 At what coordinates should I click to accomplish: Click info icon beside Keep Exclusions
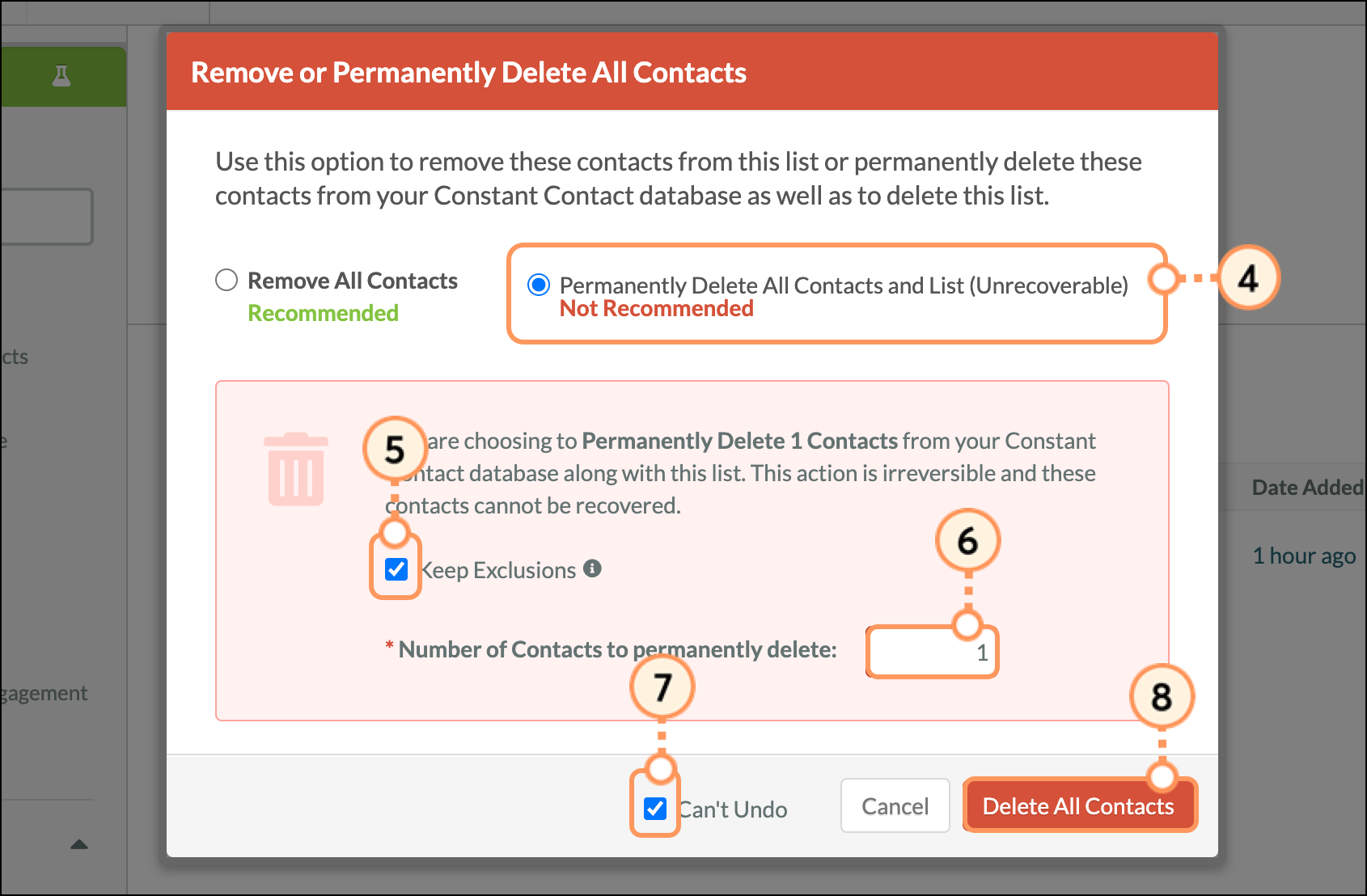[x=593, y=568]
